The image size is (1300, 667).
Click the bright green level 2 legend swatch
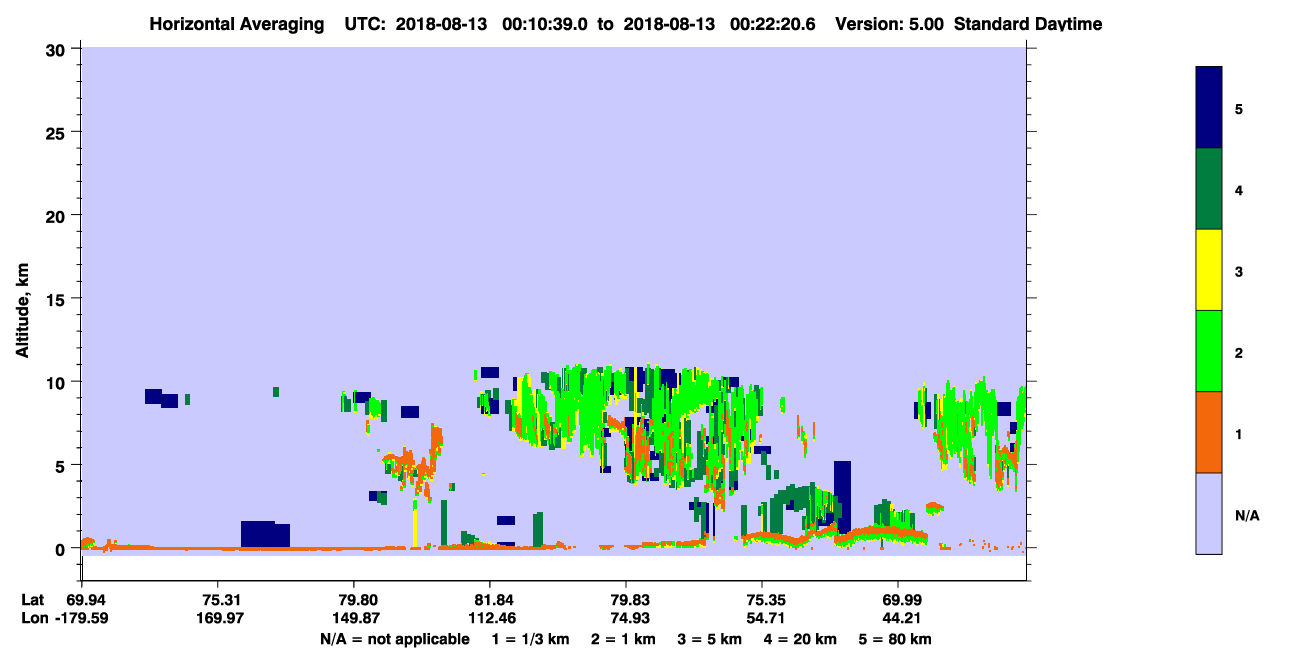point(1209,350)
